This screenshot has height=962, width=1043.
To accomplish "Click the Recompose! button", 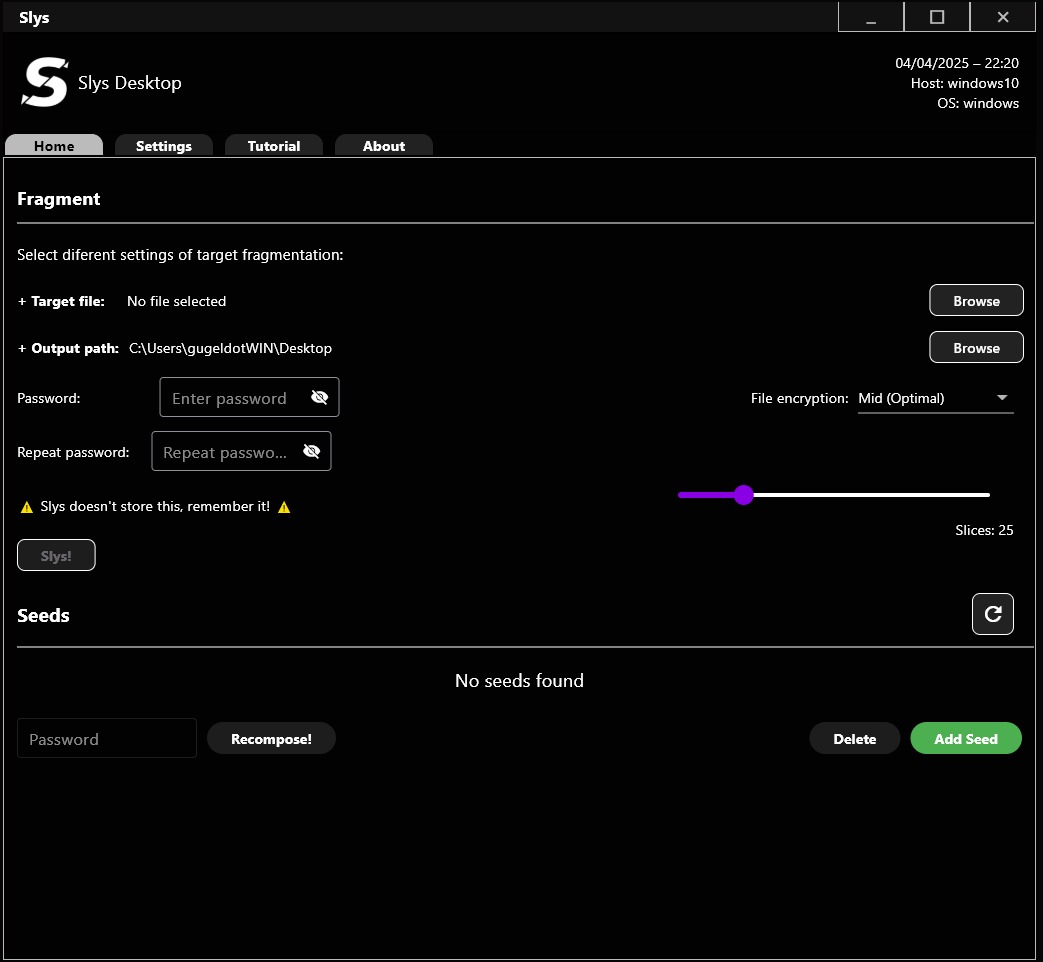I will (x=271, y=738).
